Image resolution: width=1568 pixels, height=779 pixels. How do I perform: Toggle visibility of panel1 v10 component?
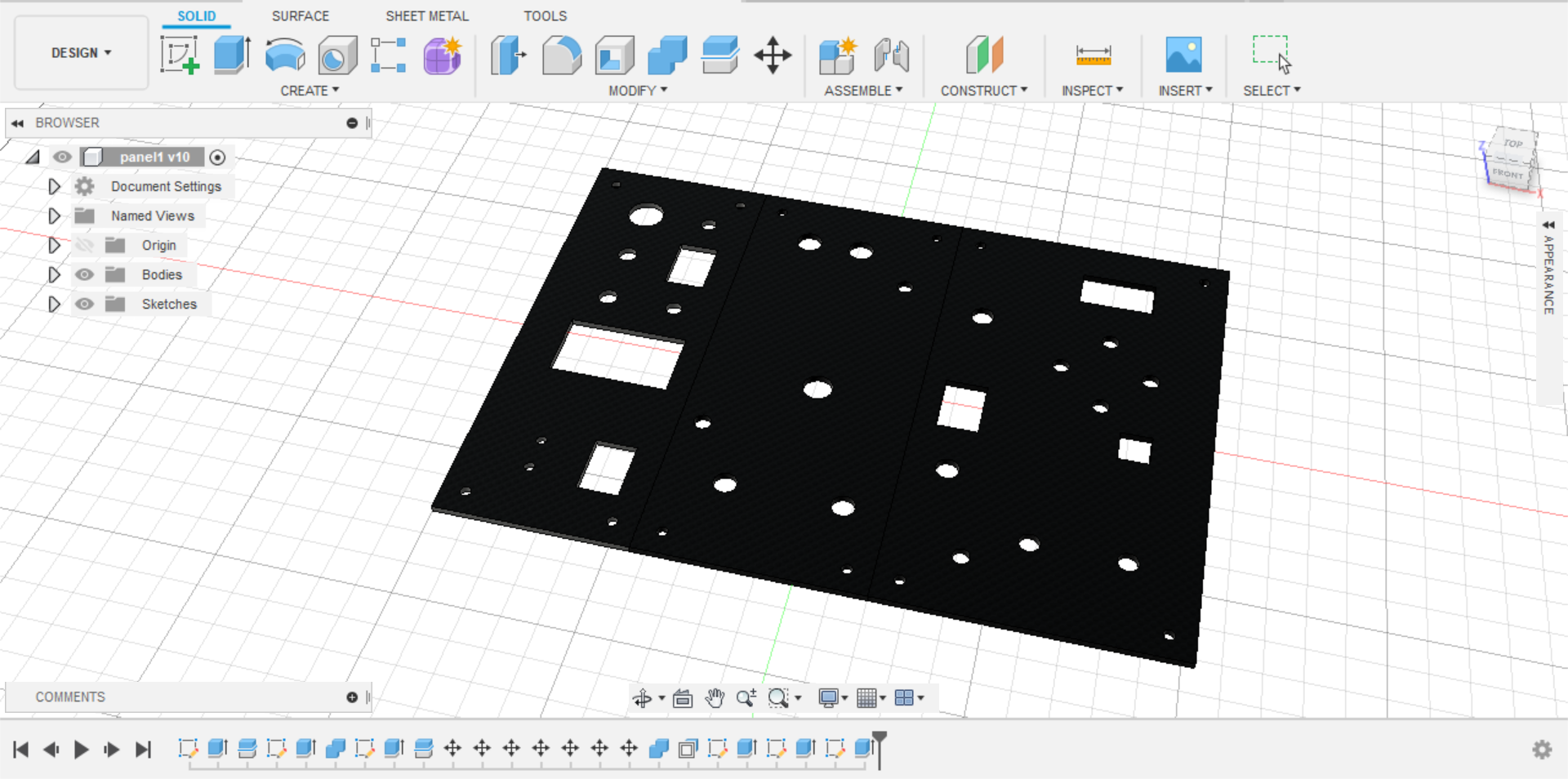62,157
